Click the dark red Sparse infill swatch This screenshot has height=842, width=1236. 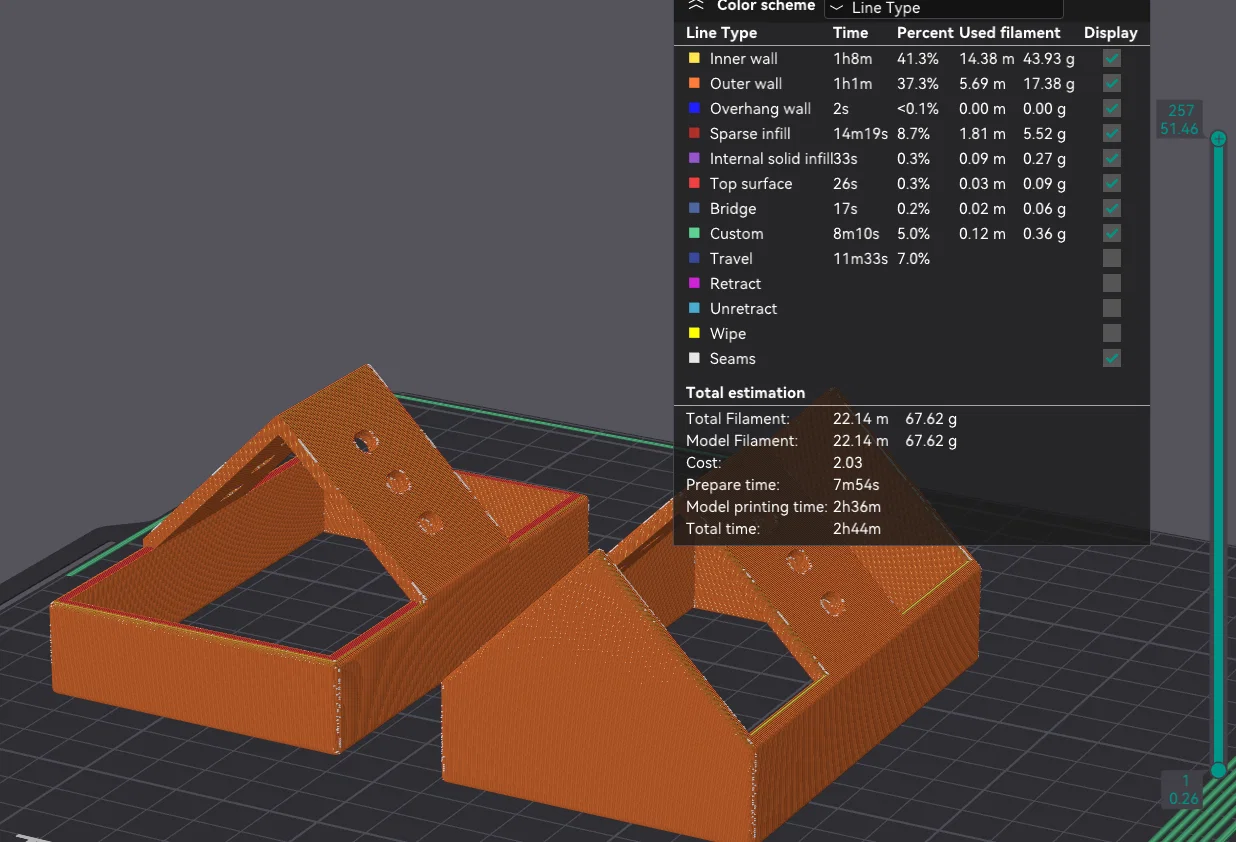coord(694,133)
